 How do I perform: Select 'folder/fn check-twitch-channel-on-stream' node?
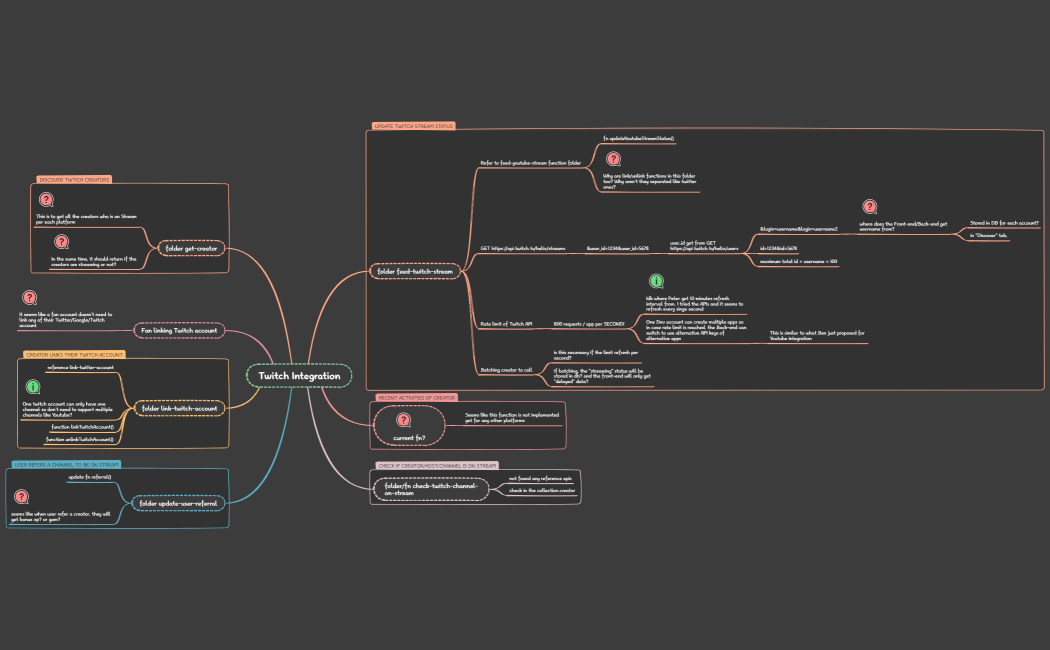tap(431, 488)
